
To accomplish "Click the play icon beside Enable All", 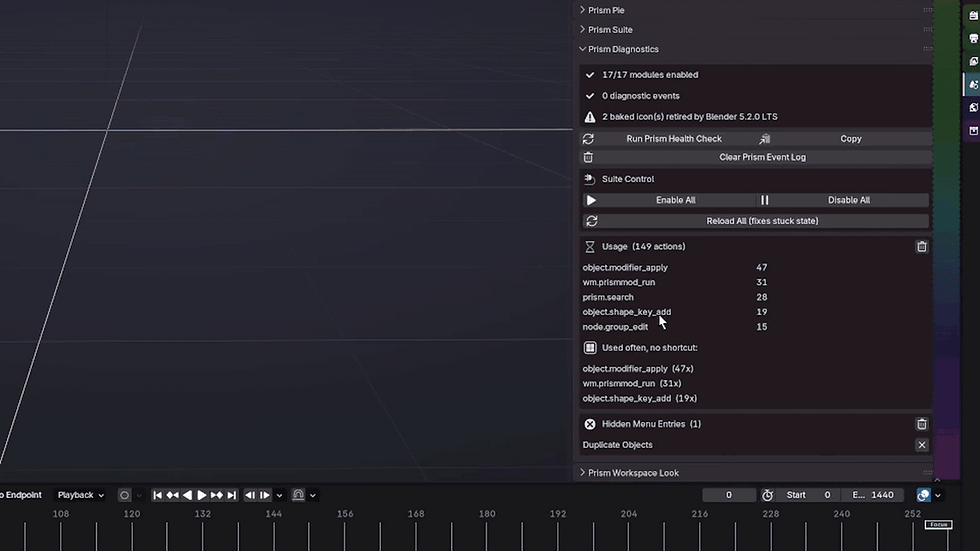I will click(591, 200).
